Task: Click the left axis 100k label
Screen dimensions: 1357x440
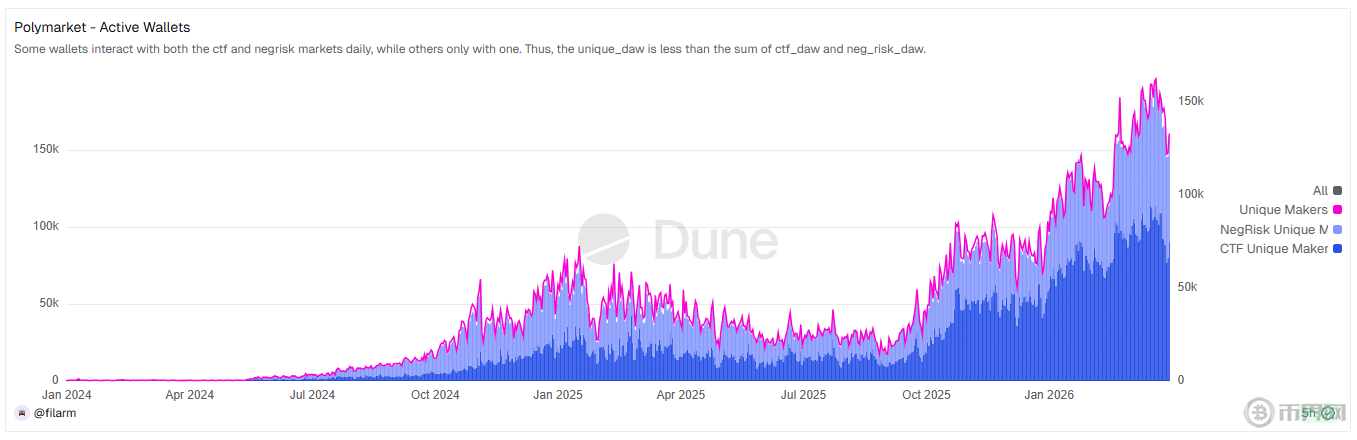Action: (x=47, y=226)
